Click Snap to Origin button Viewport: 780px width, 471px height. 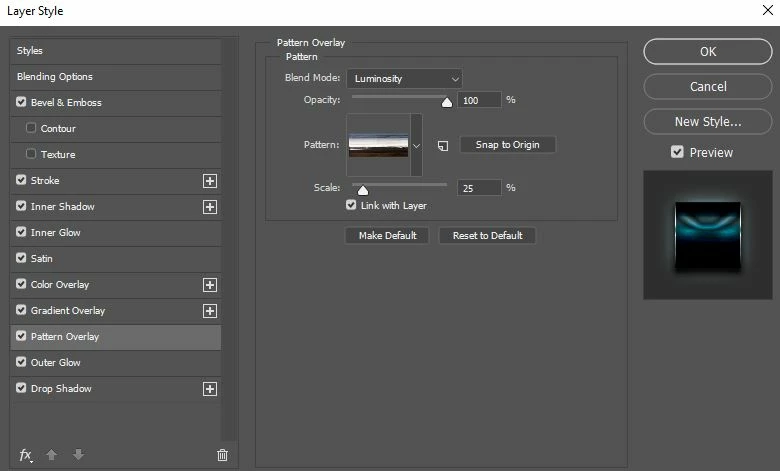[x=507, y=145]
